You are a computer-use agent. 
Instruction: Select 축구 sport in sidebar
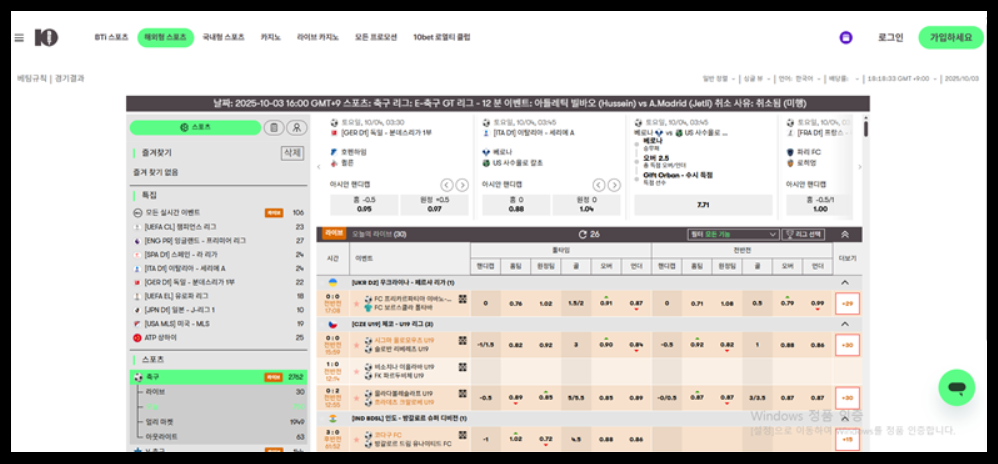pyautogui.click(x=218, y=377)
